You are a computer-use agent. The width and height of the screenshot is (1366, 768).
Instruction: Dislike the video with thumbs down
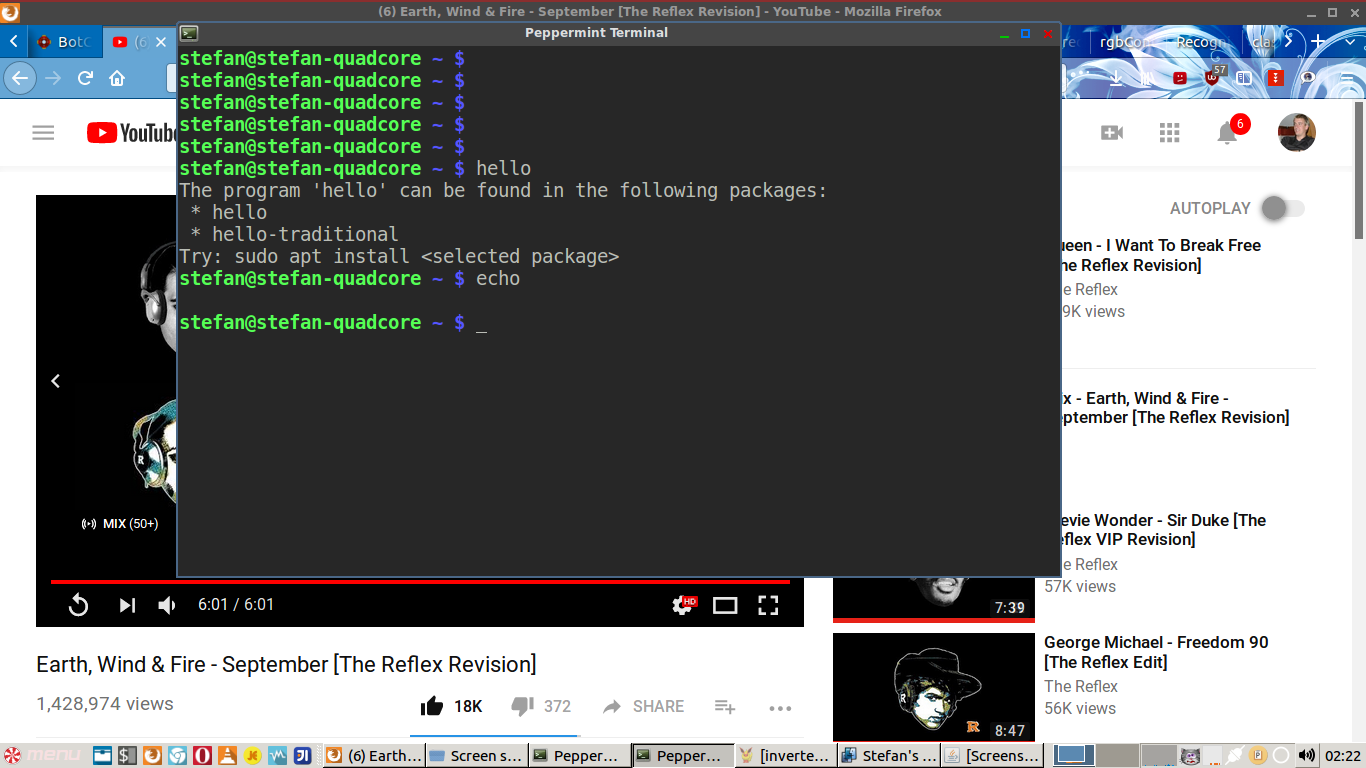[x=522, y=707]
